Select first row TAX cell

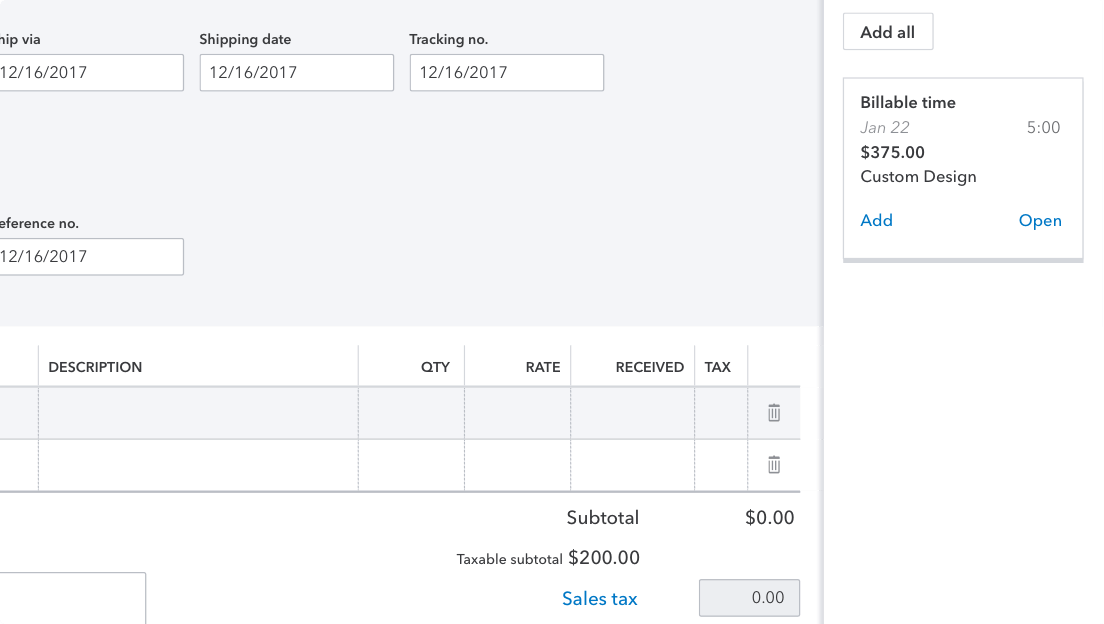click(x=721, y=413)
